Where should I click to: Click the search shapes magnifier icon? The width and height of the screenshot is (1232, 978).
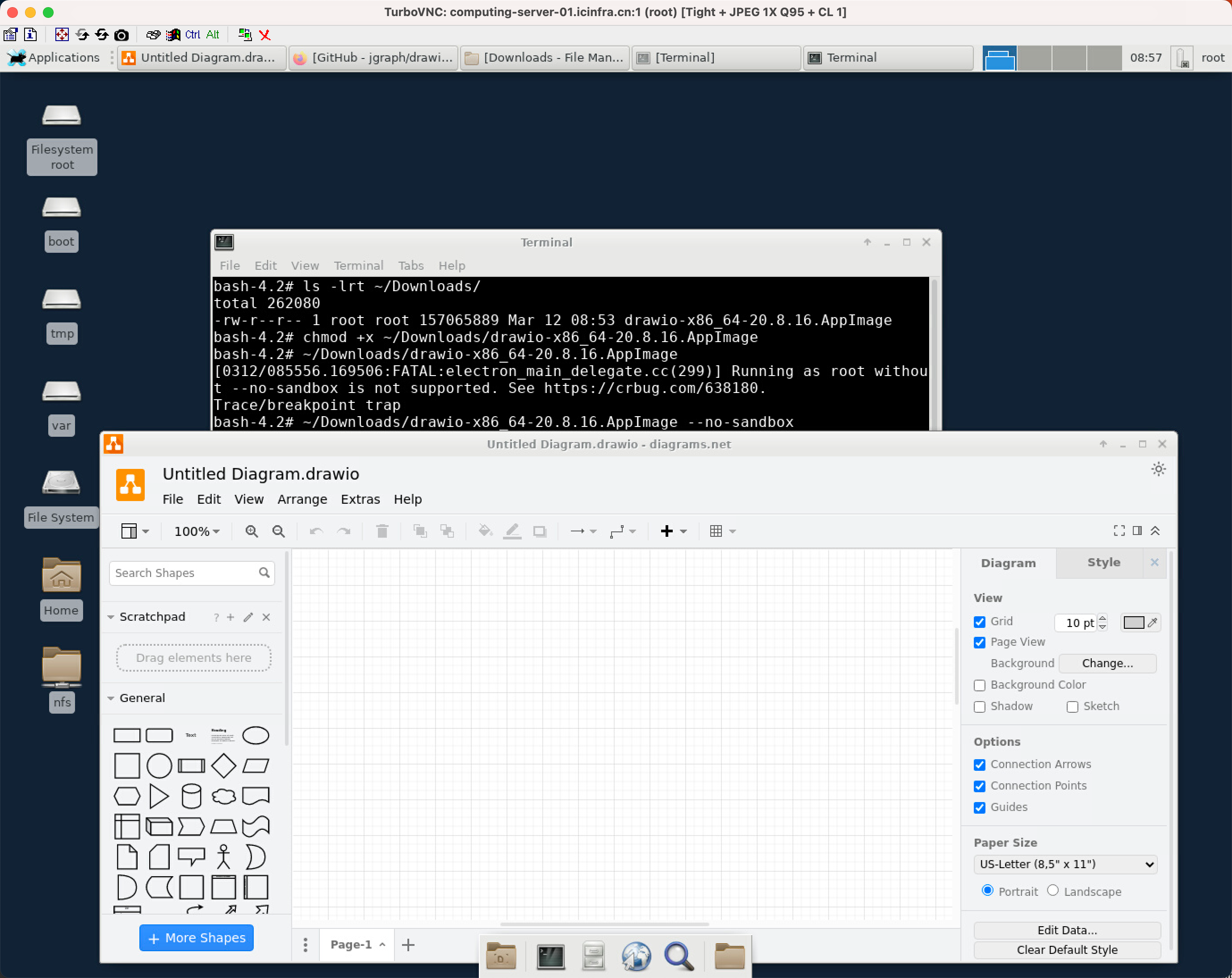[264, 573]
